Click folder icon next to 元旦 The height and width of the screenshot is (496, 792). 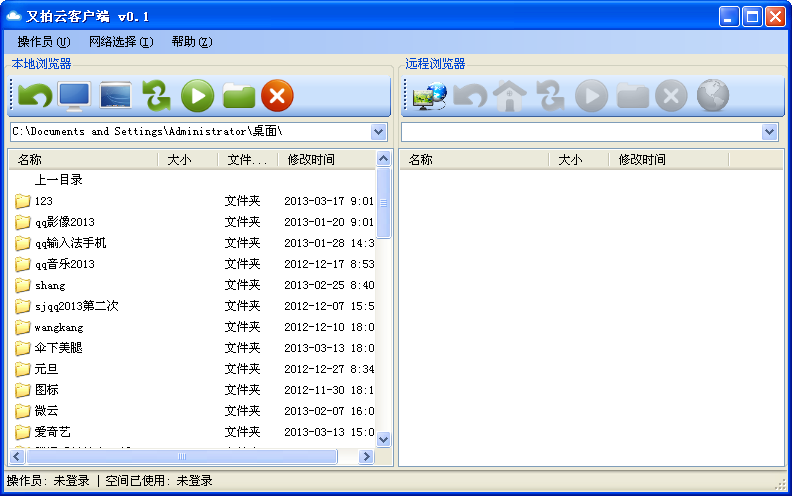tap(22, 369)
